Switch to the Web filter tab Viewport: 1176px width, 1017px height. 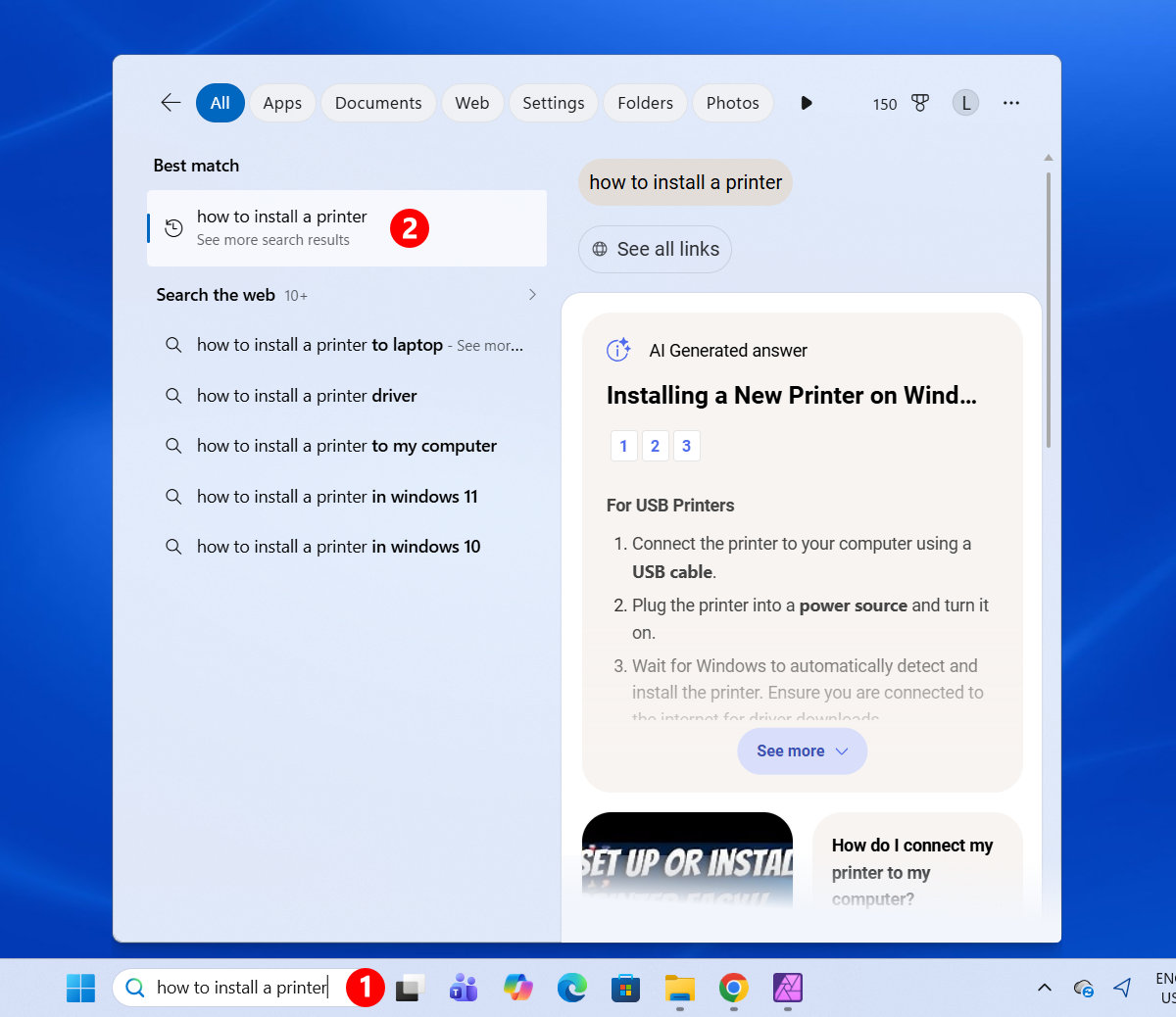point(472,103)
